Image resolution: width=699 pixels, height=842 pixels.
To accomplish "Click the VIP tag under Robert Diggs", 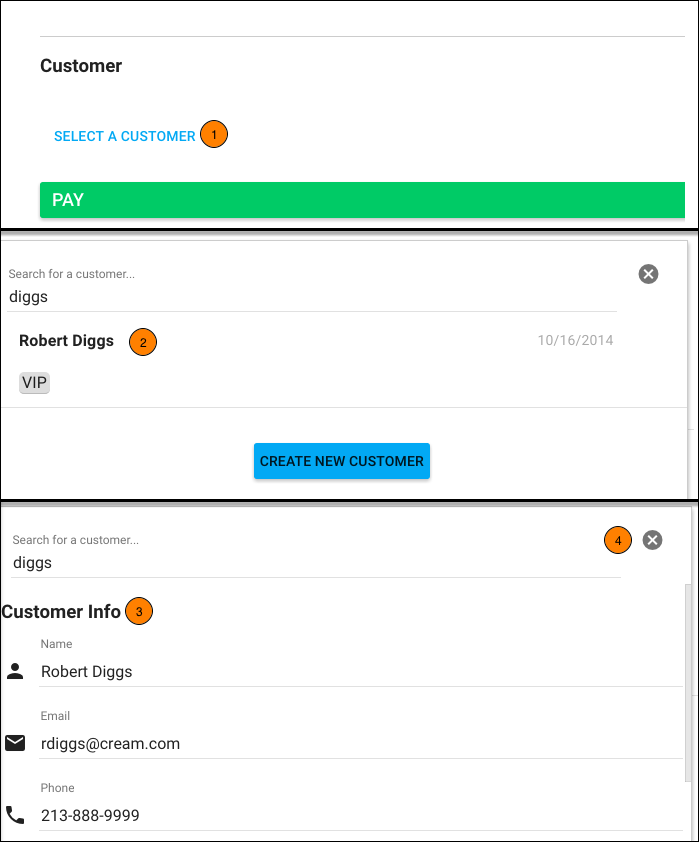I will click(x=34, y=383).
